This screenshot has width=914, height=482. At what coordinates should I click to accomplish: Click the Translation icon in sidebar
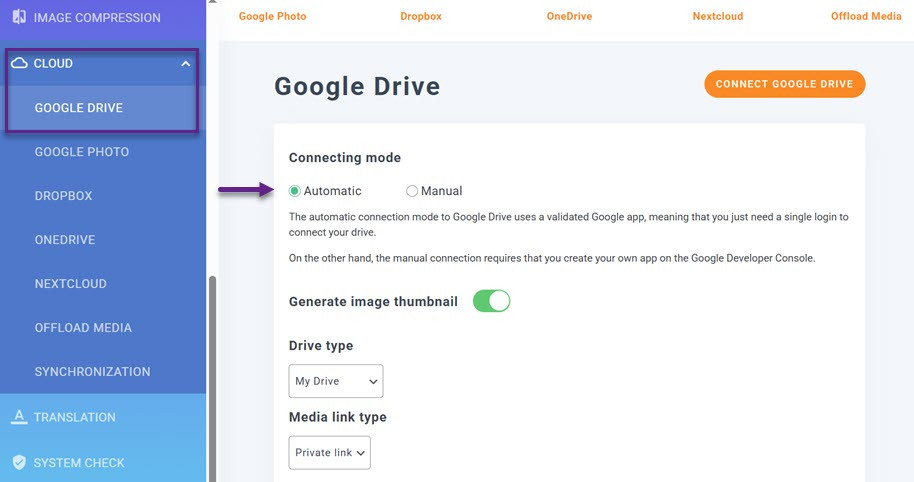pyautogui.click(x=19, y=417)
